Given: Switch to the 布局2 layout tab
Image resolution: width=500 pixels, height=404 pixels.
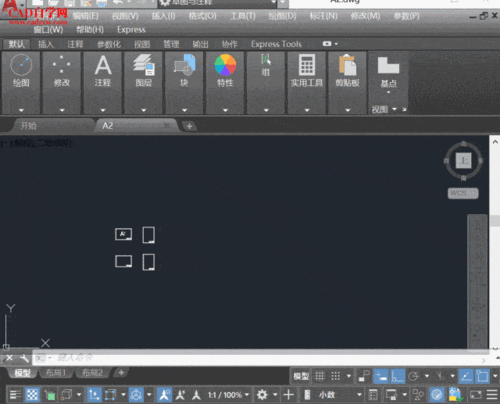Looking at the screenshot, I should click(92, 373).
